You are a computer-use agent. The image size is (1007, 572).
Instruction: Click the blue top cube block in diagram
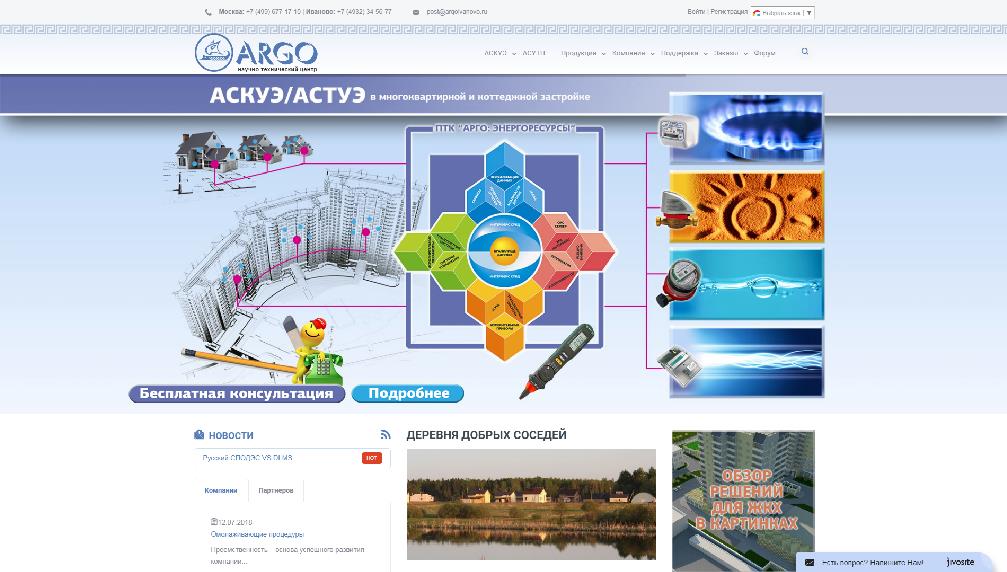505,180
